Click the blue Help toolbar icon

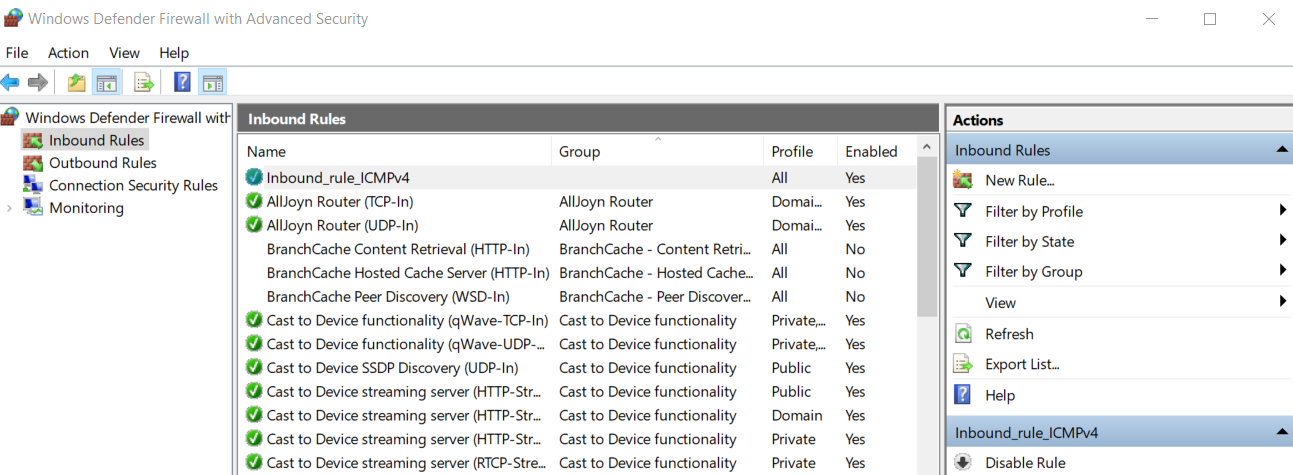pyautogui.click(x=182, y=82)
